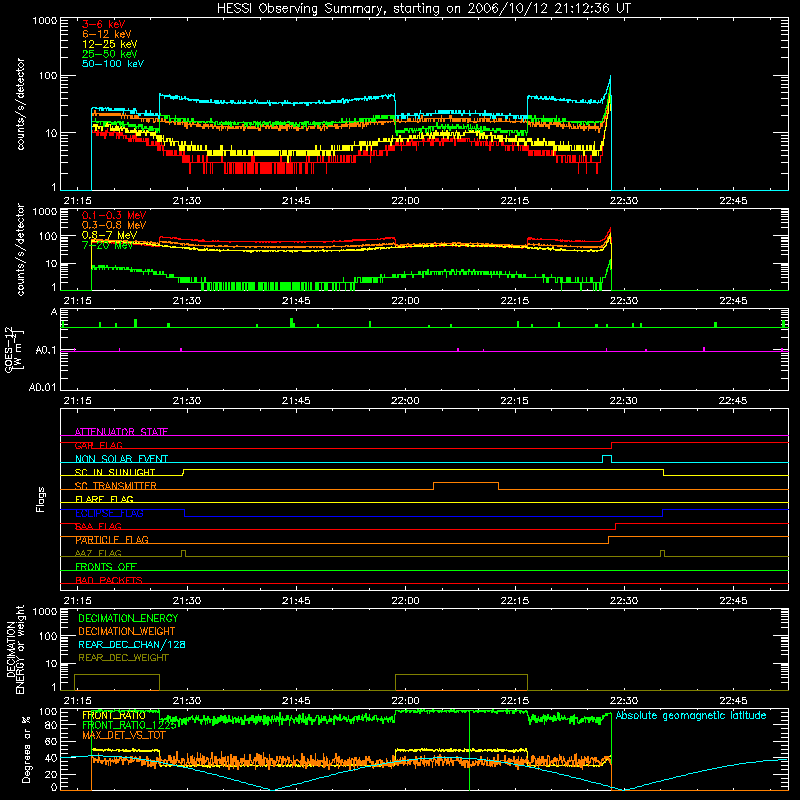800x800 pixels.
Task: Click the Degrees or % axis title
Action: click(x=26, y=749)
